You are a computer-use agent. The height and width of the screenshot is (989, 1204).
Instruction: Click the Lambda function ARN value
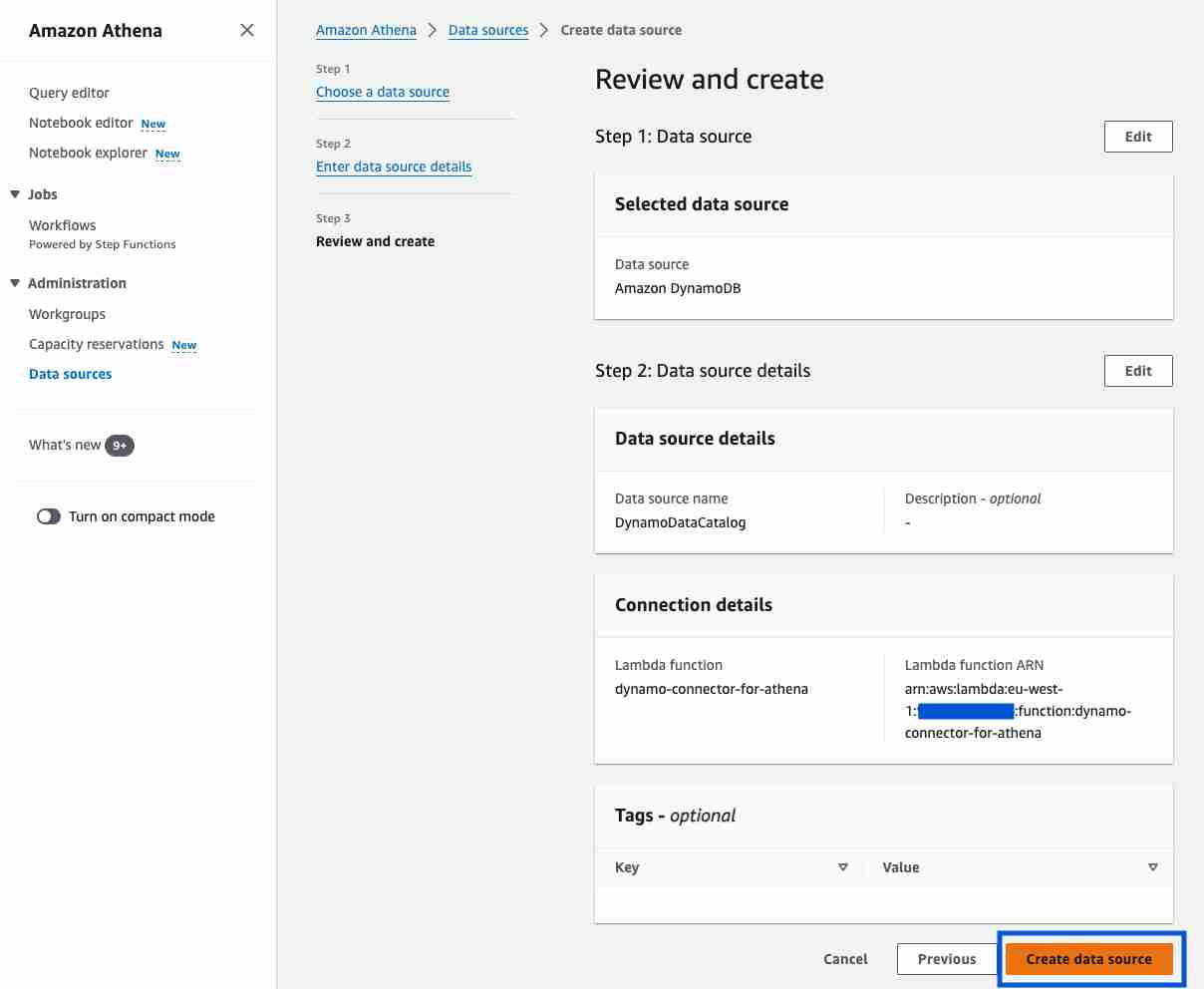[x=1018, y=711]
